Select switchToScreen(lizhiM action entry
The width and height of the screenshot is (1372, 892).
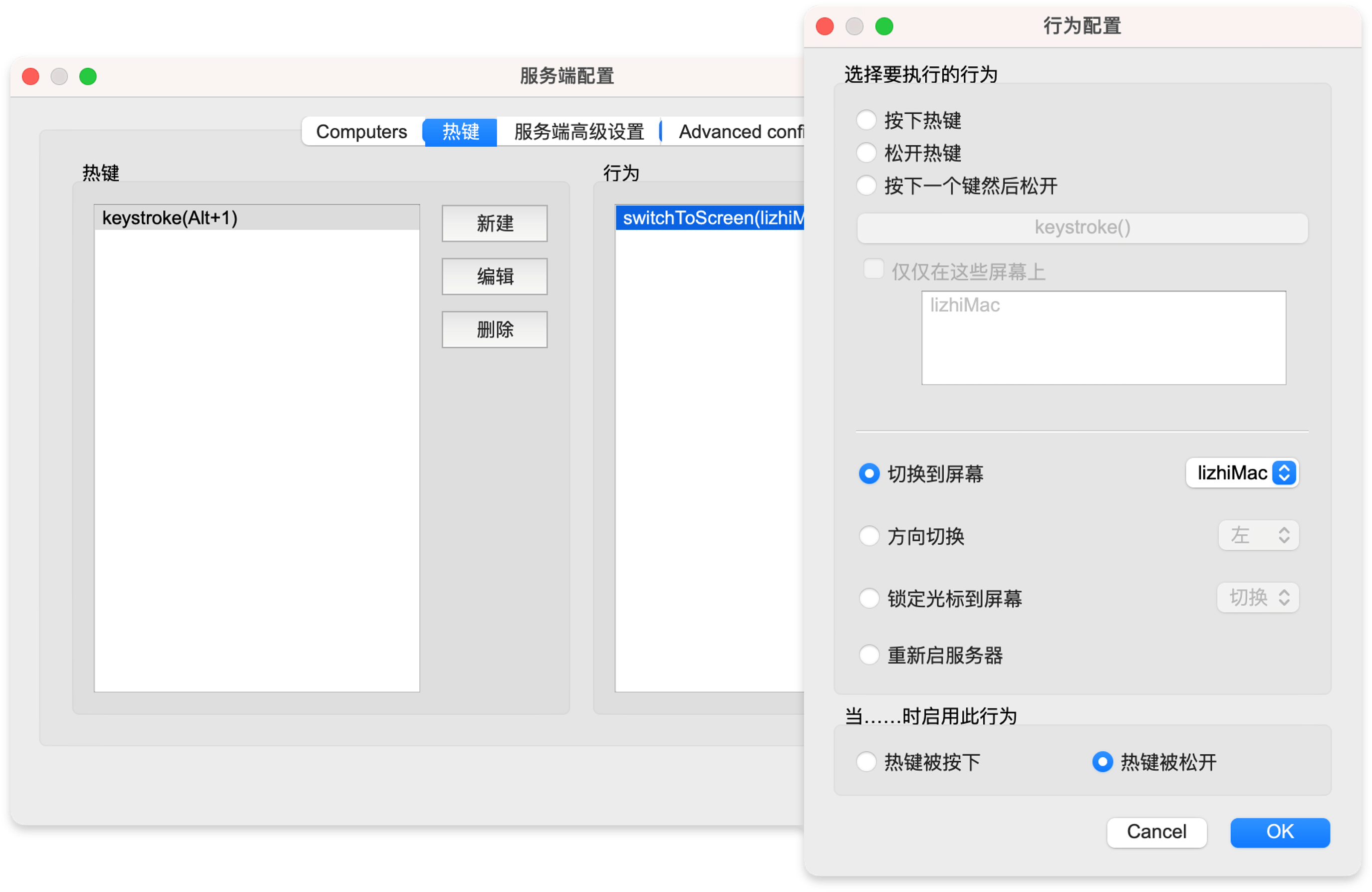pos(710,218)
